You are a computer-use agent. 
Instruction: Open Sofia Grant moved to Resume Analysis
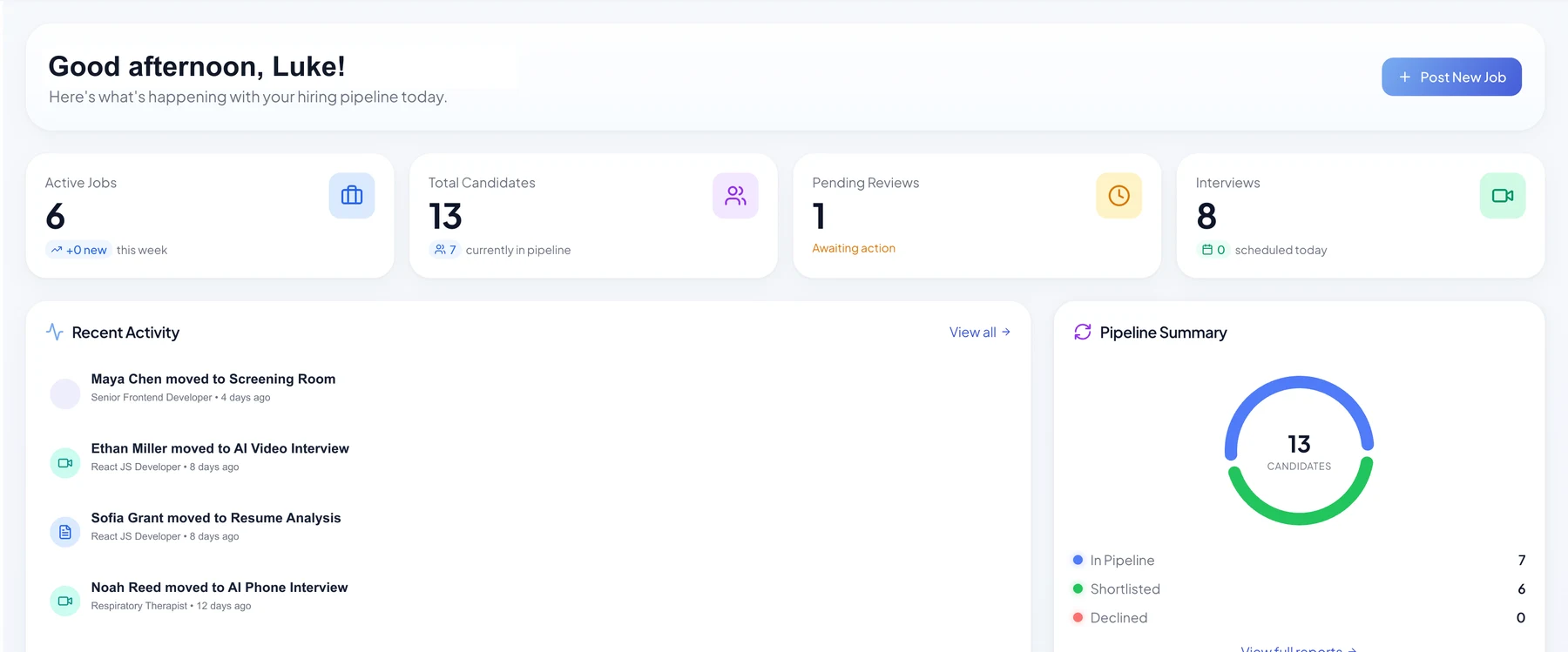click(x=216, y=518)
